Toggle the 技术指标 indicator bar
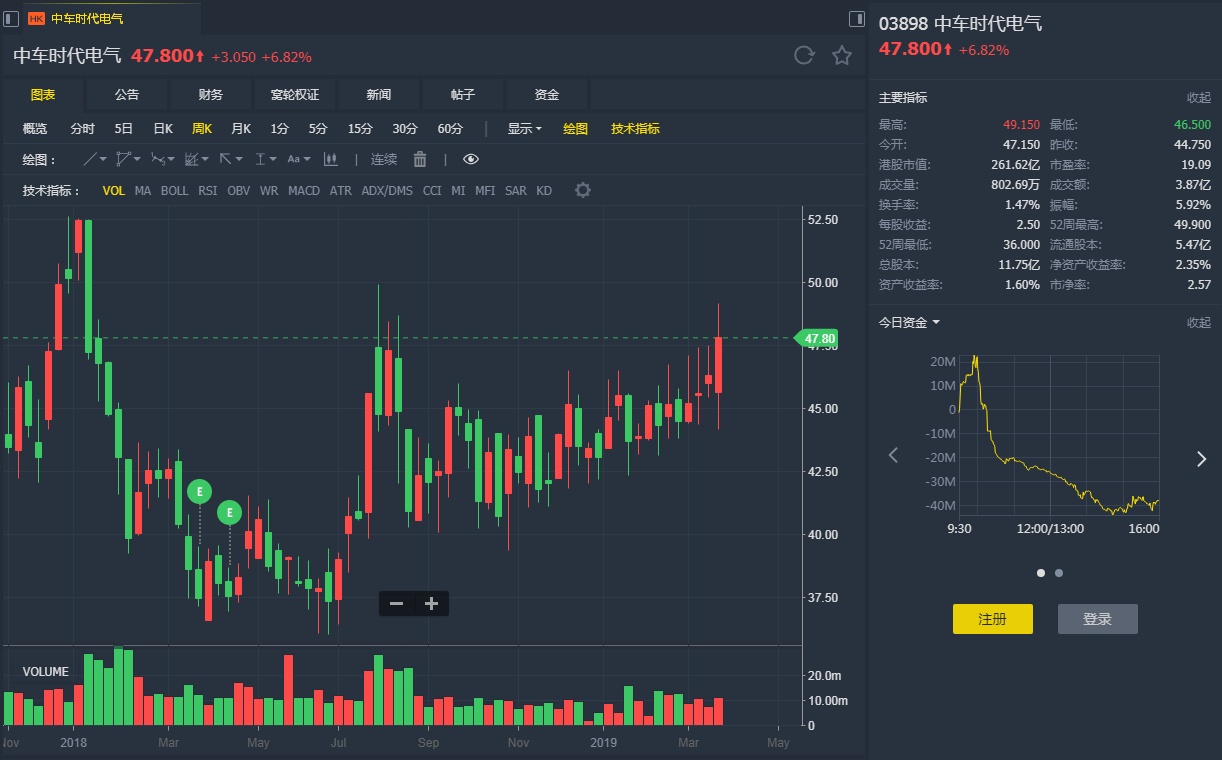The width and height of the screenshot is (1222, 760). click(636, 129)
